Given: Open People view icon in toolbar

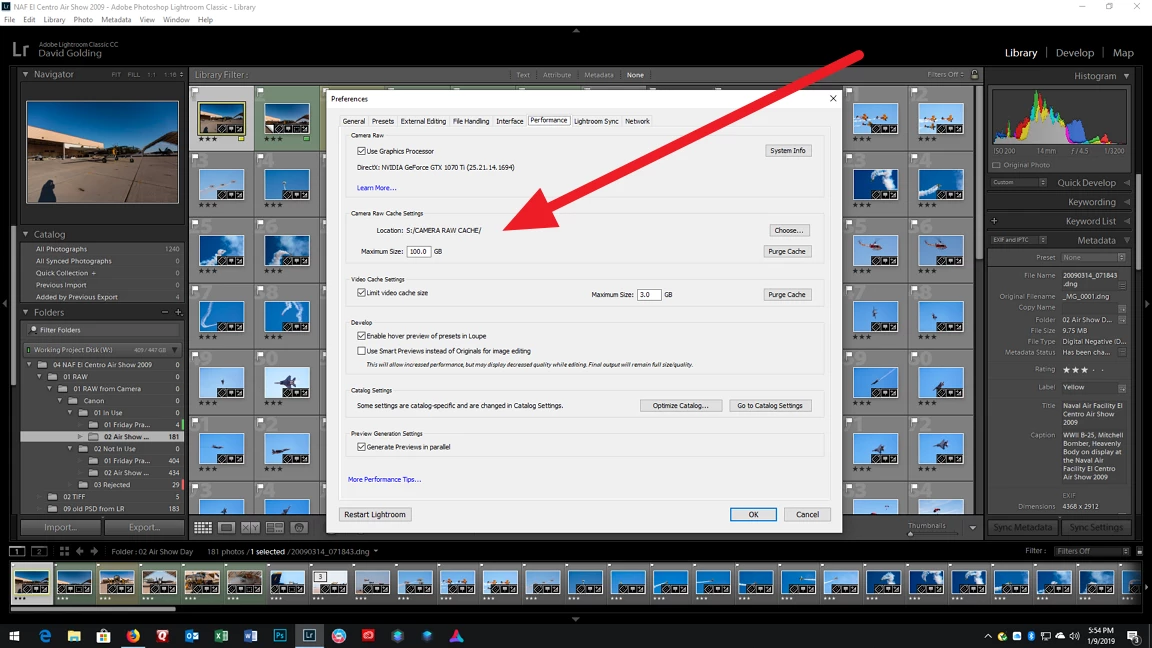Looking at the screenshot, I should point(298,528).
